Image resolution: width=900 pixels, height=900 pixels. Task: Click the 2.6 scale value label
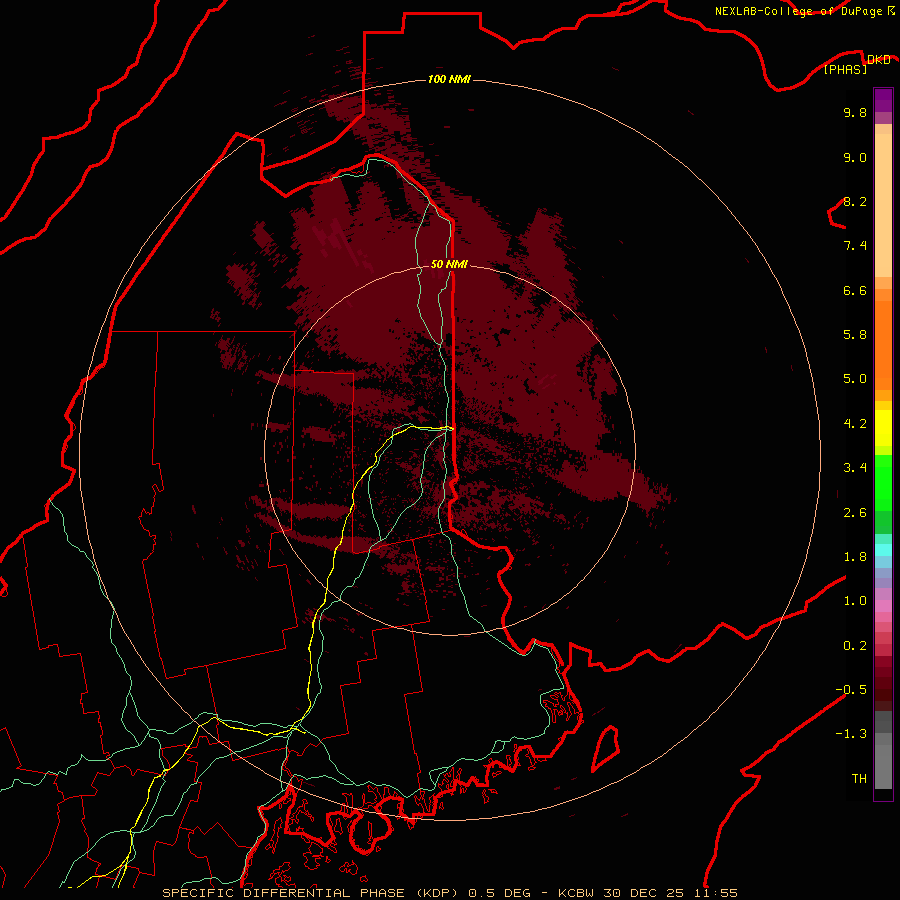pyautogui.click(x=855, y=513)
